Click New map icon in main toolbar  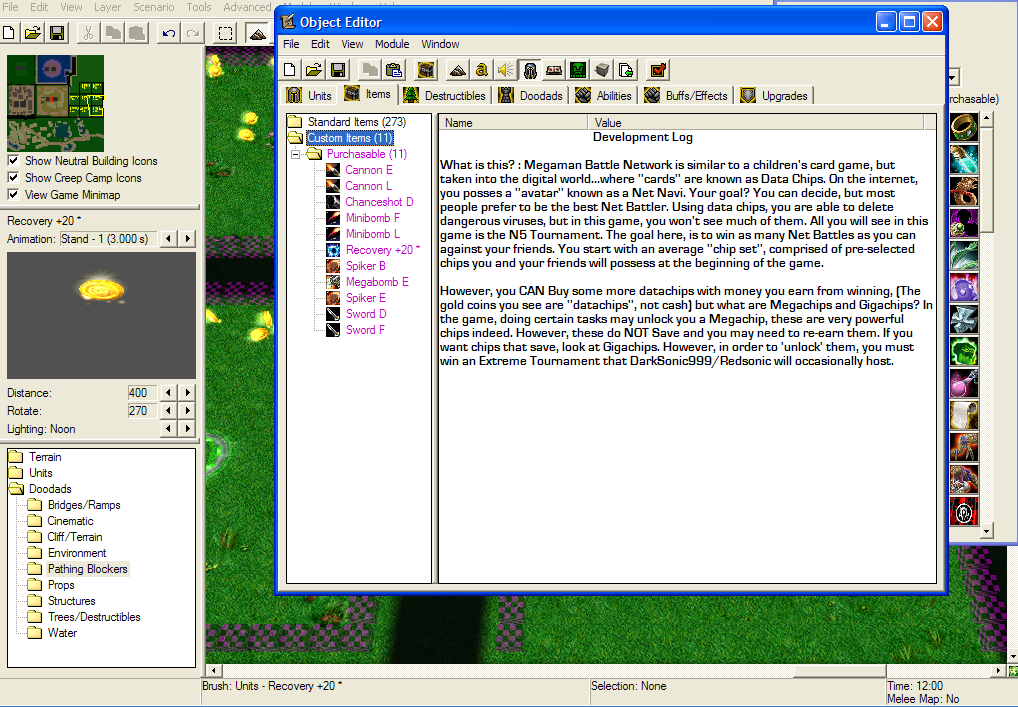[x=9, y=32]
